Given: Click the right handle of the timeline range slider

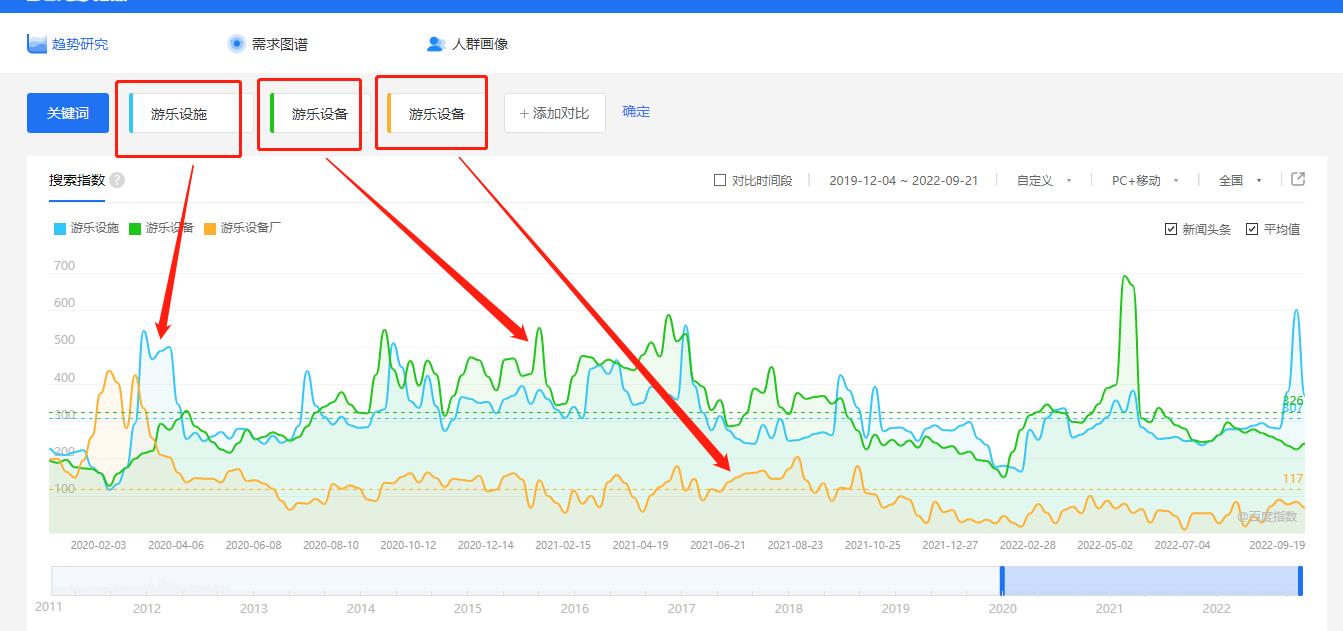Looking at the screenshot, I should (x=1300, y=581).
